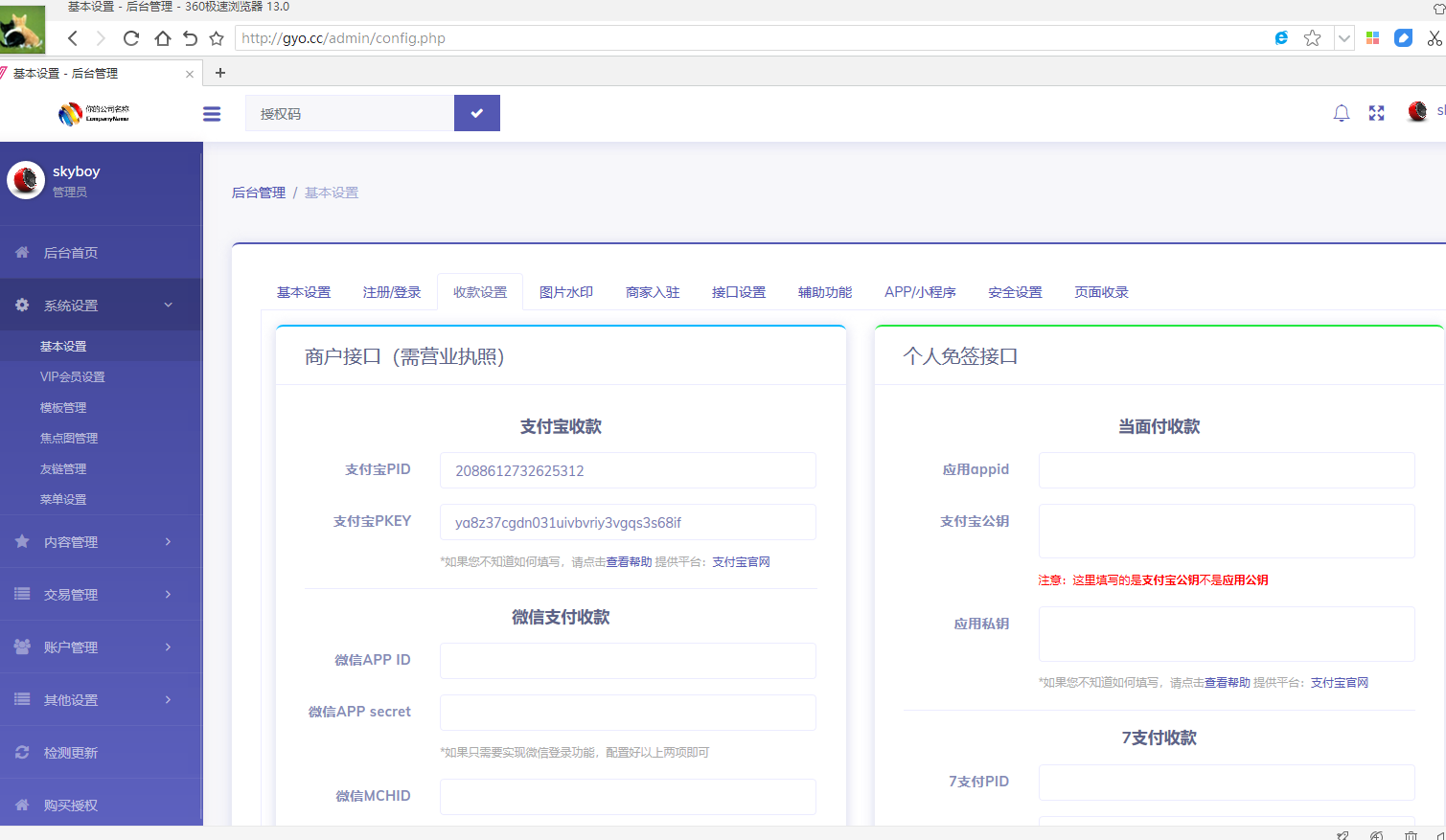Screen dimensions: 1446x840
Task: Open a new browser tab
Action: [x=220, y=73]
